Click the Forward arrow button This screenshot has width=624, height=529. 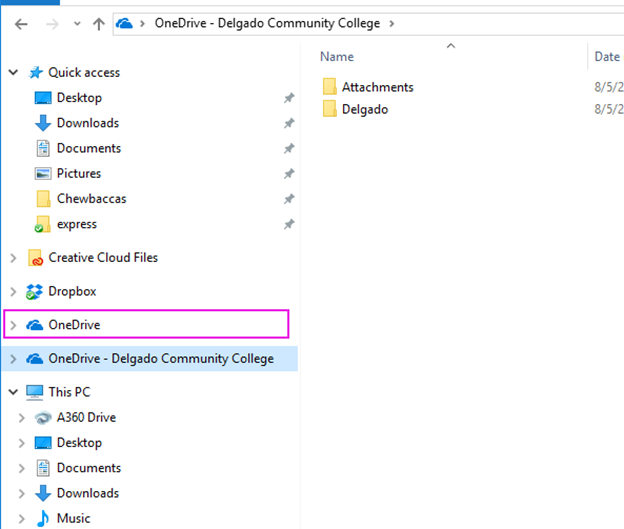(x=52, y=24)
